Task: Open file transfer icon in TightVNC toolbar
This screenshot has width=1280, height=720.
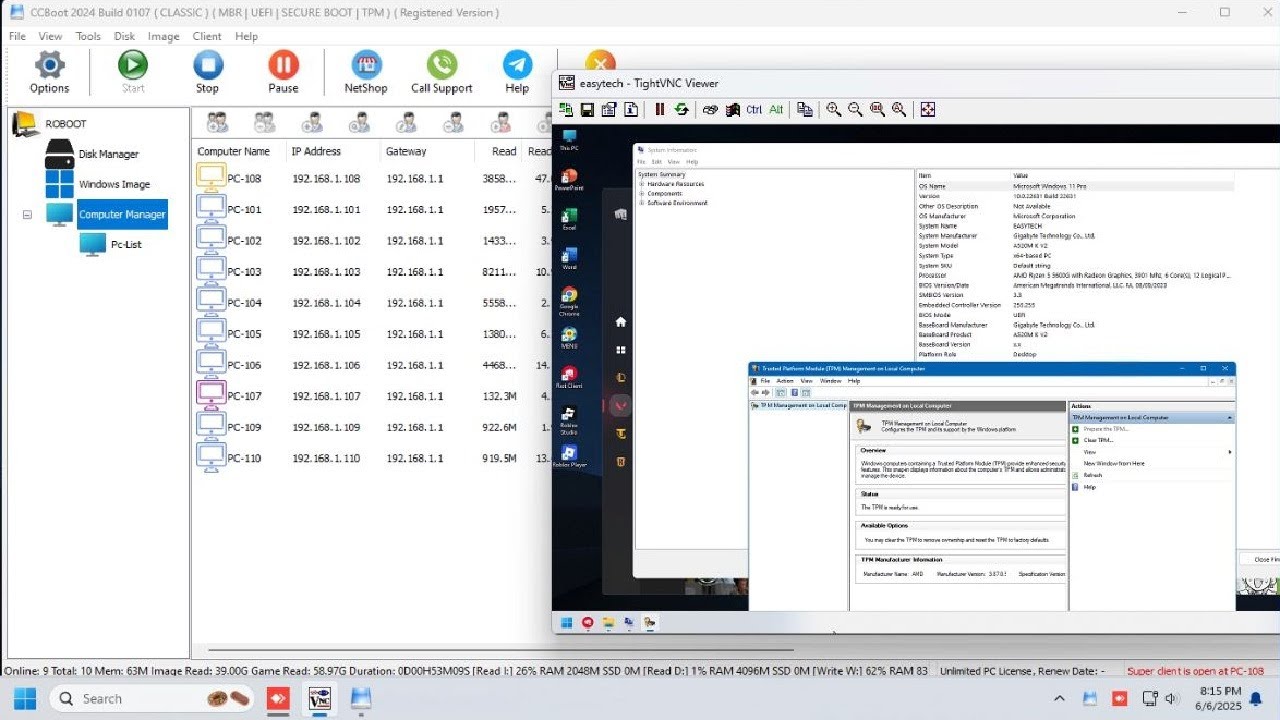Action: [805, 109]
